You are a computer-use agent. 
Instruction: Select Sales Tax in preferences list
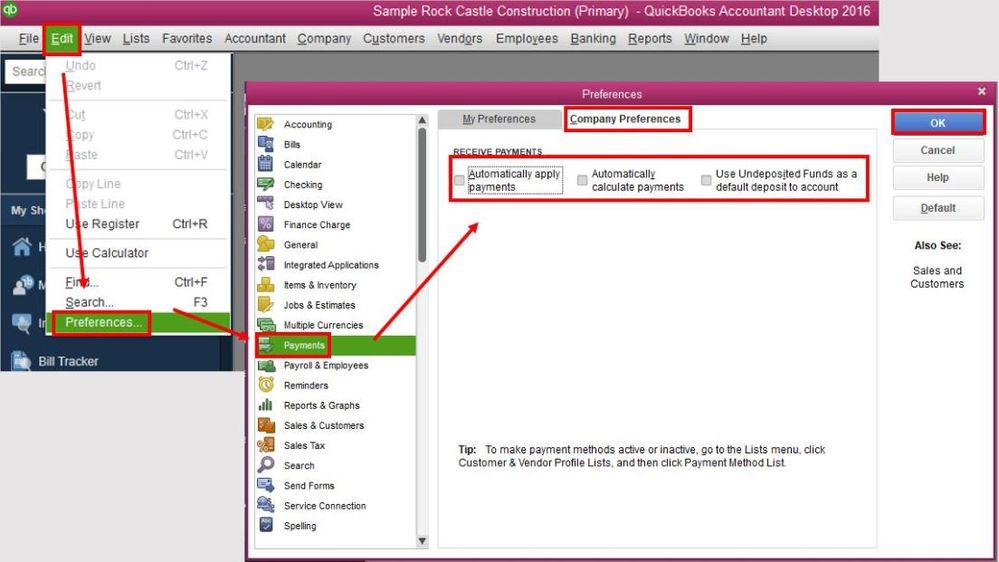tap(304, 445)
